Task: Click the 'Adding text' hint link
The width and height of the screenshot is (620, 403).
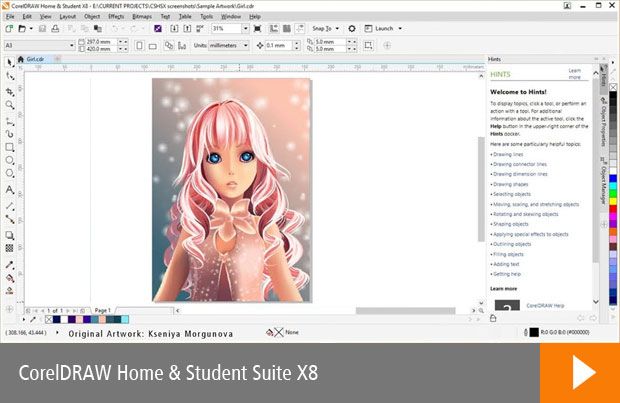Action: [x=506, y=263]
